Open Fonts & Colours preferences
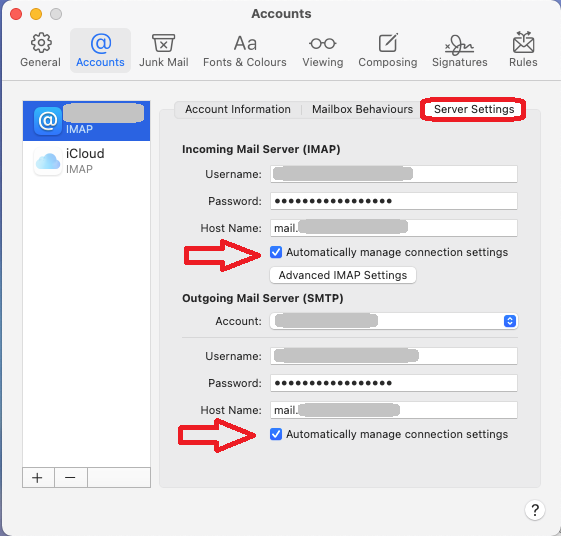The width and height of the screenshot is (561, 536). 245,50
